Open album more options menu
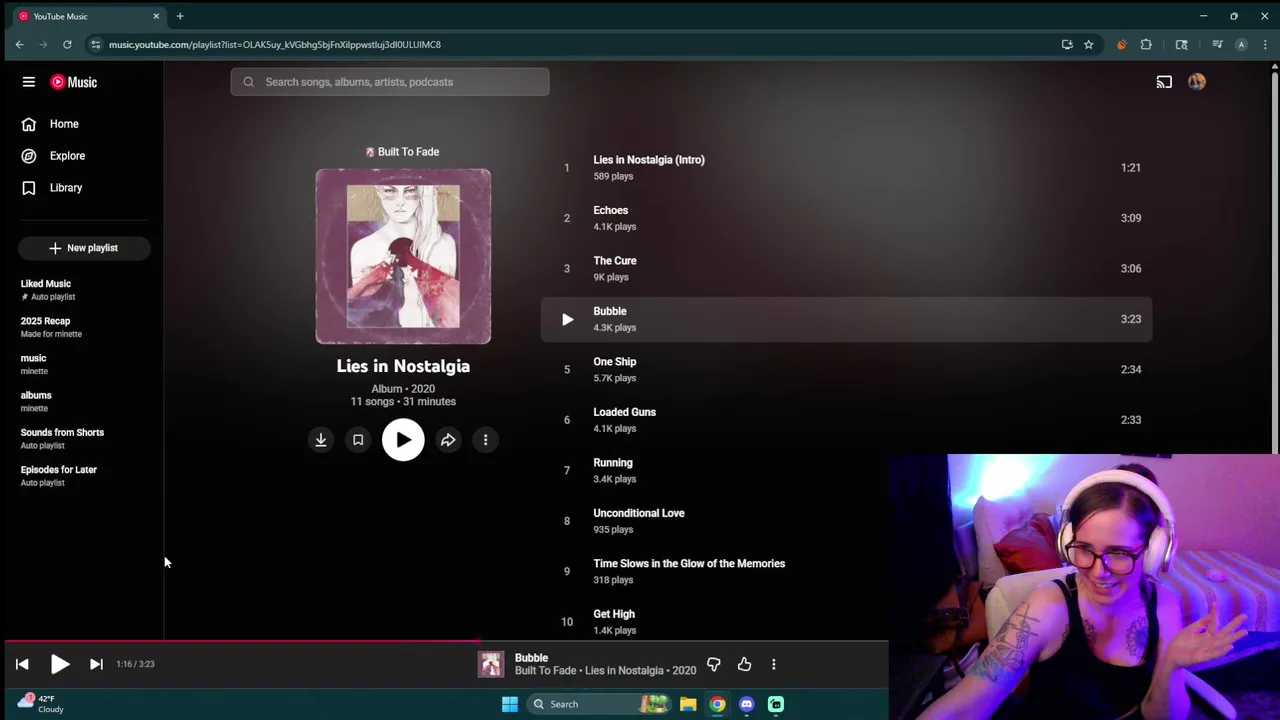1280x720 pixels. tap(485, 440)
